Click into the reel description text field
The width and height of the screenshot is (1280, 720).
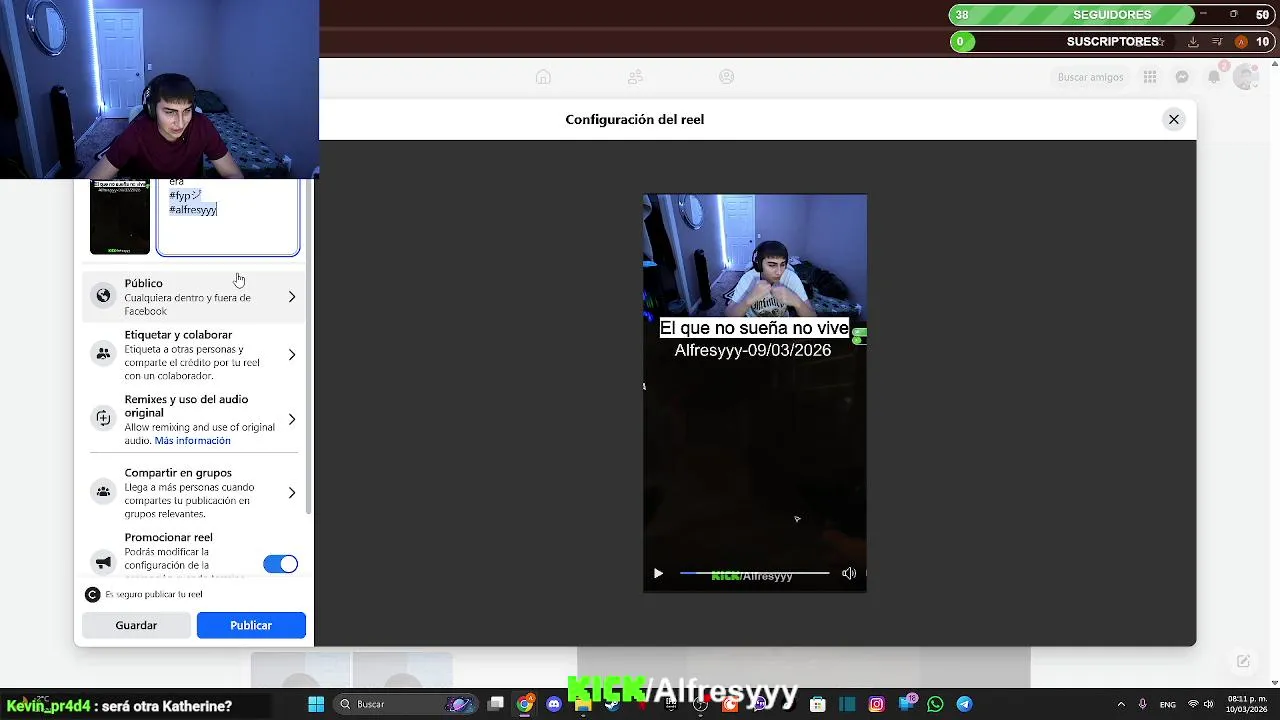click(228, 218)
